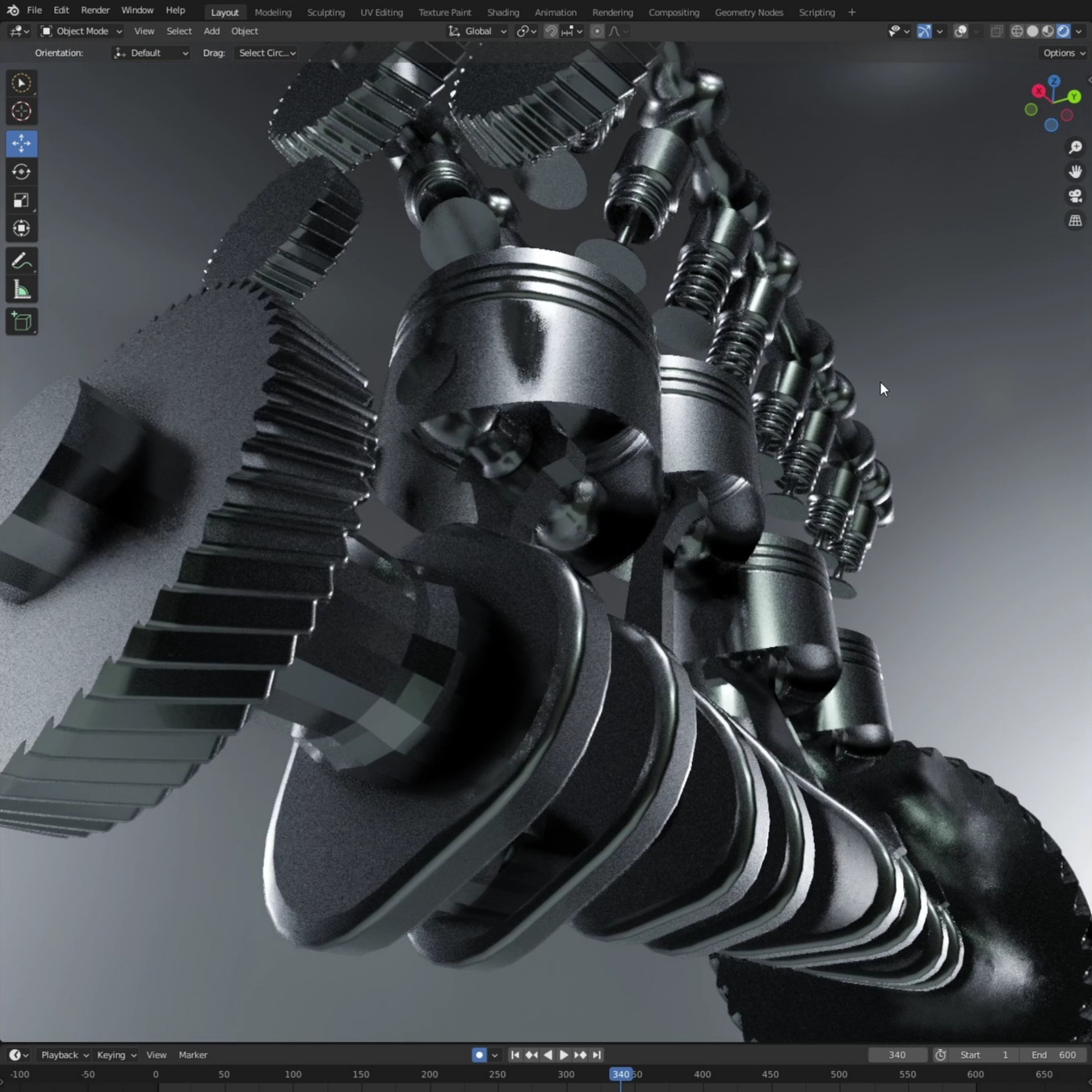This screenshot has width=1092, height=1092.
Task: Click the zoom view magnifier icon
Action: [1075, 148]
